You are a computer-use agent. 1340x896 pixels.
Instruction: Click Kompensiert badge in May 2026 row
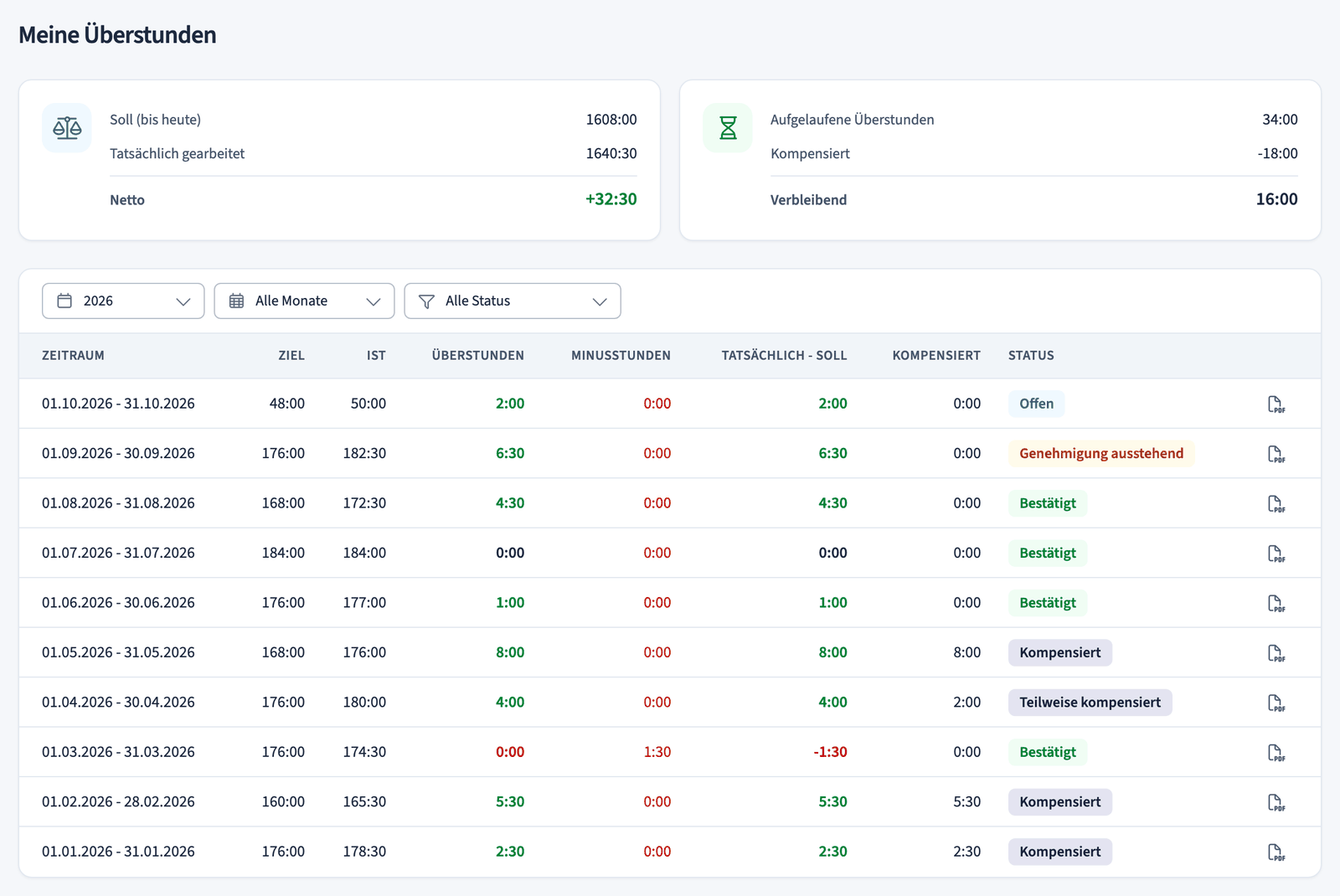click(1059, 652)
